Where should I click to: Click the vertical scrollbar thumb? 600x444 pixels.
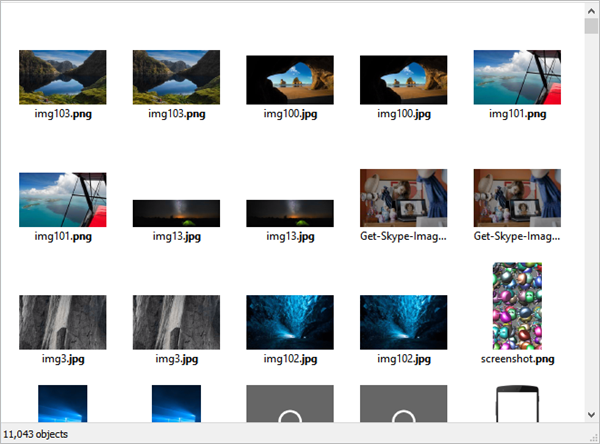tap(591, 26)
